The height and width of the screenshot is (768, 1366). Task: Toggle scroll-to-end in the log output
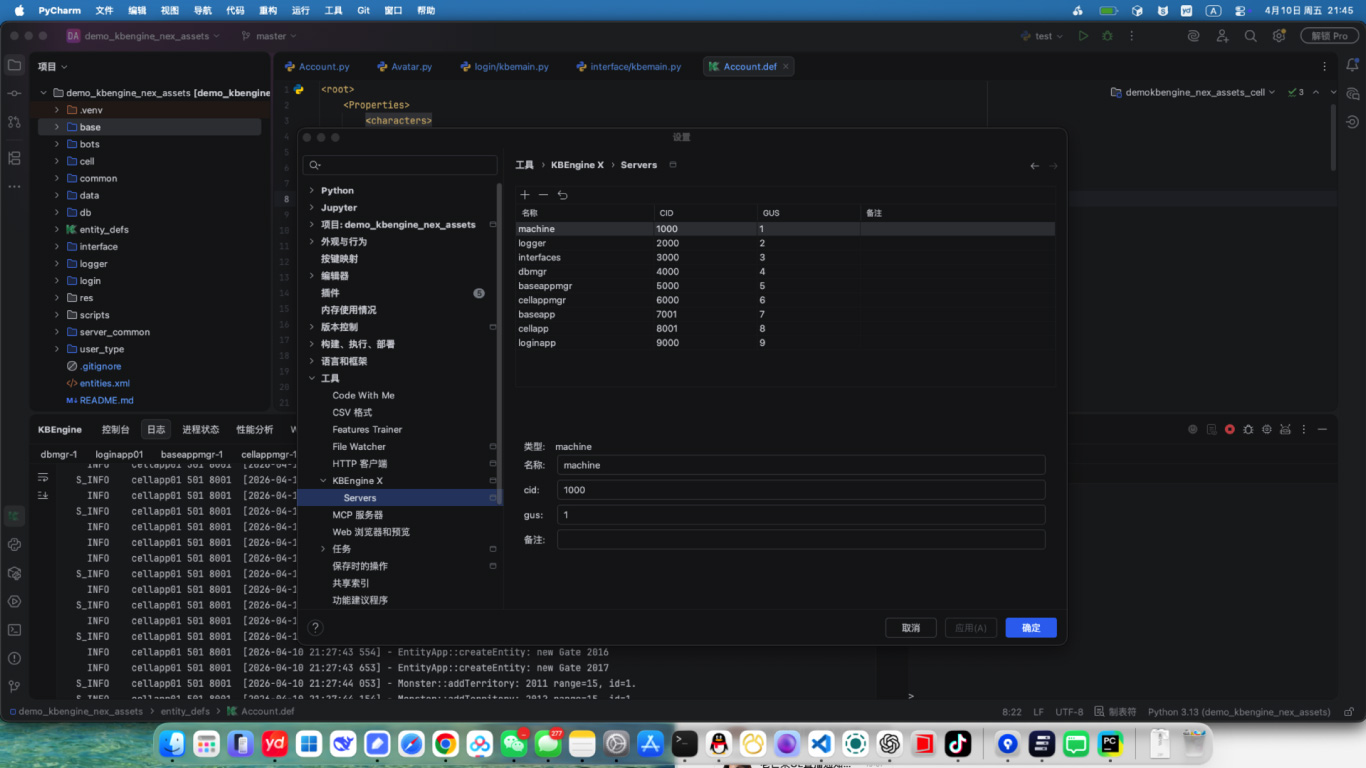(43, 494)
